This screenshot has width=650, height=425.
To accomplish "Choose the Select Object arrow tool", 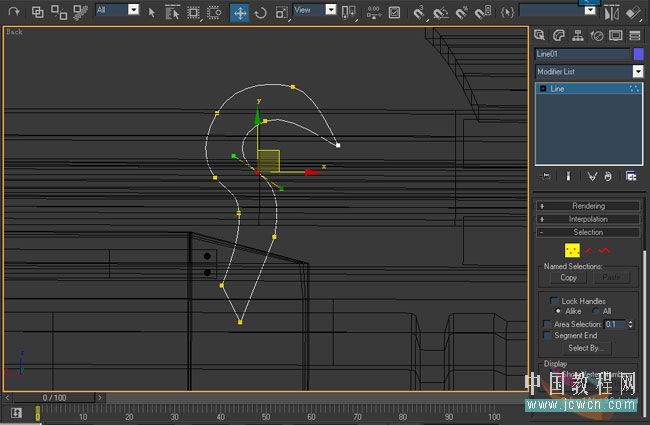I will coord(152,13).
